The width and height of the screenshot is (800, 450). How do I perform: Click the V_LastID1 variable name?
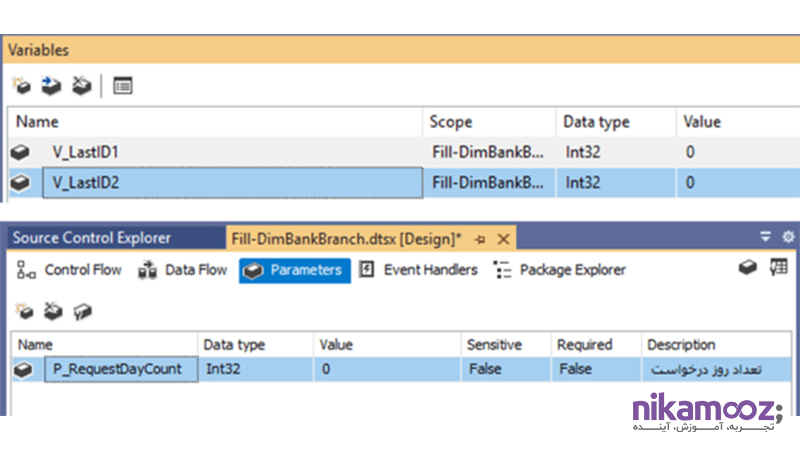click(86, 152)
